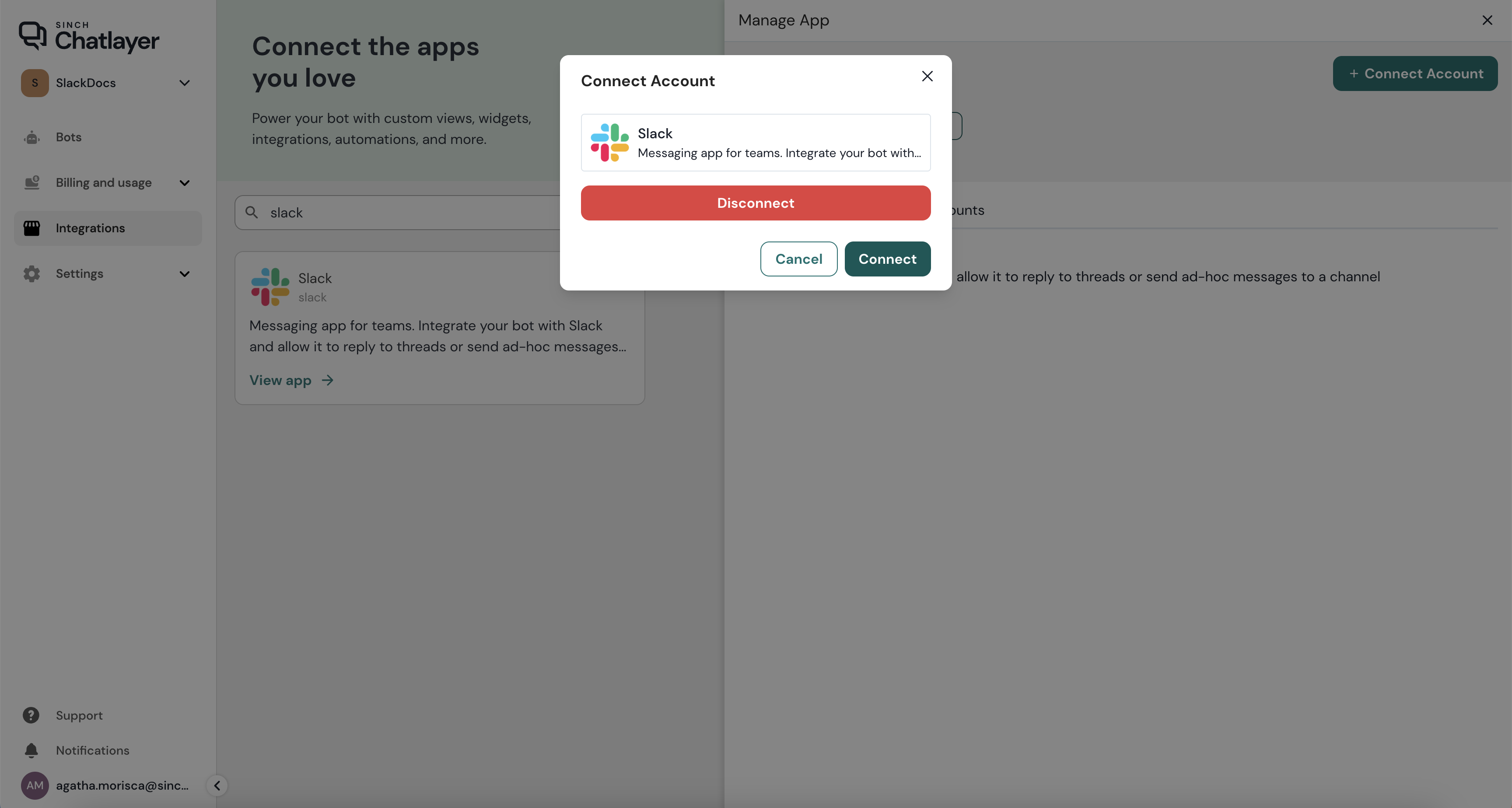Expand the Billing and usage chevron
Screen dimensions: 1512x808
(184, 182)
